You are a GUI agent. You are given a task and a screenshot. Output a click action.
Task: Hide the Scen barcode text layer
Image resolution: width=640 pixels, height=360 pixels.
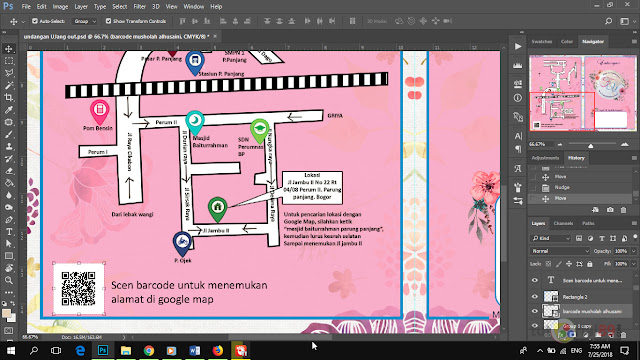[535, 280]
